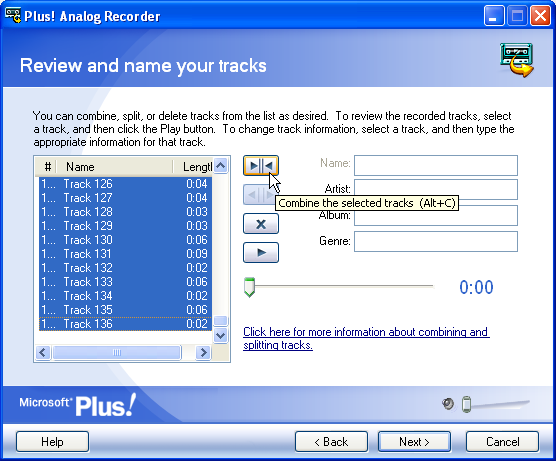Click the cassette tape icon in header
556x461 pixels.
tap(517, 59)
